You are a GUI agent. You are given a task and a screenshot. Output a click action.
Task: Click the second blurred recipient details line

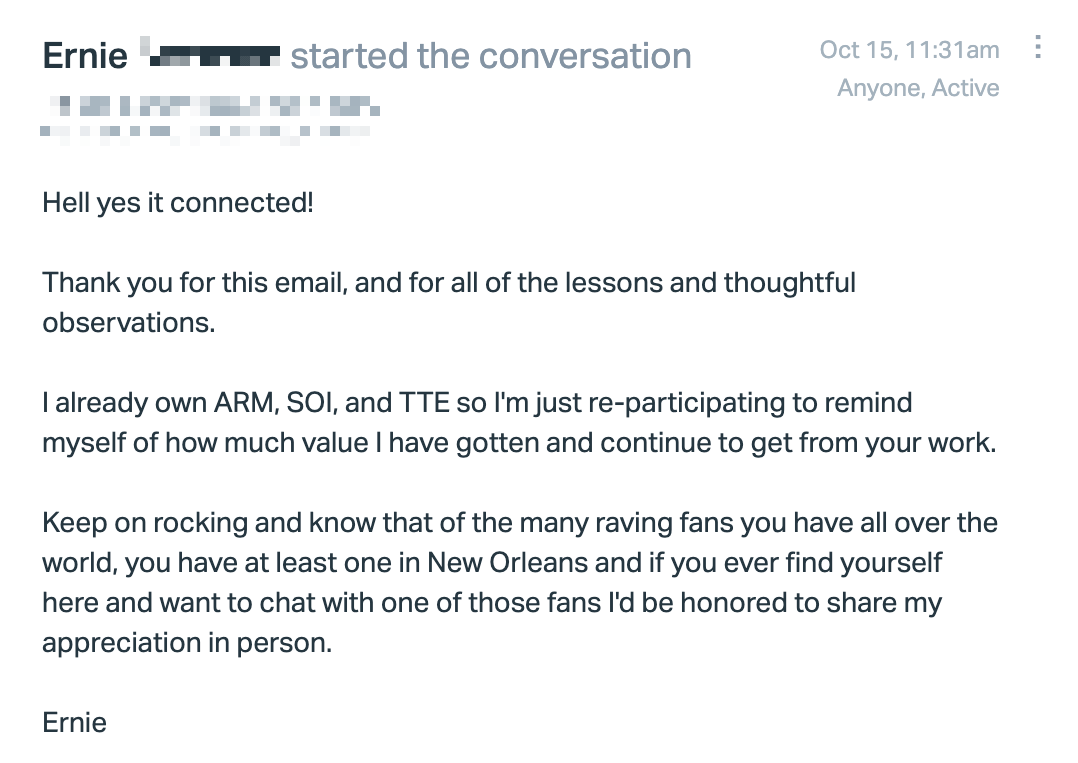point(206,132)
